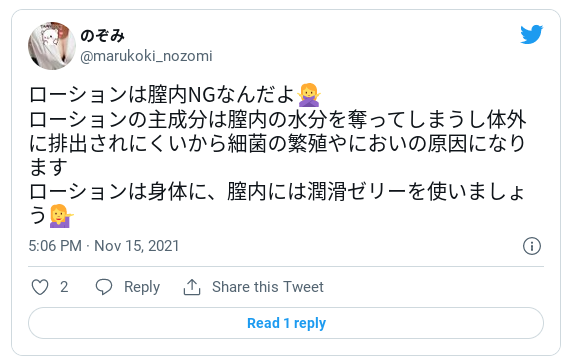The image size is (569, 363).
Task: Open the @marukoki_nozomi handle link
Action: click(x=146, y=56)
